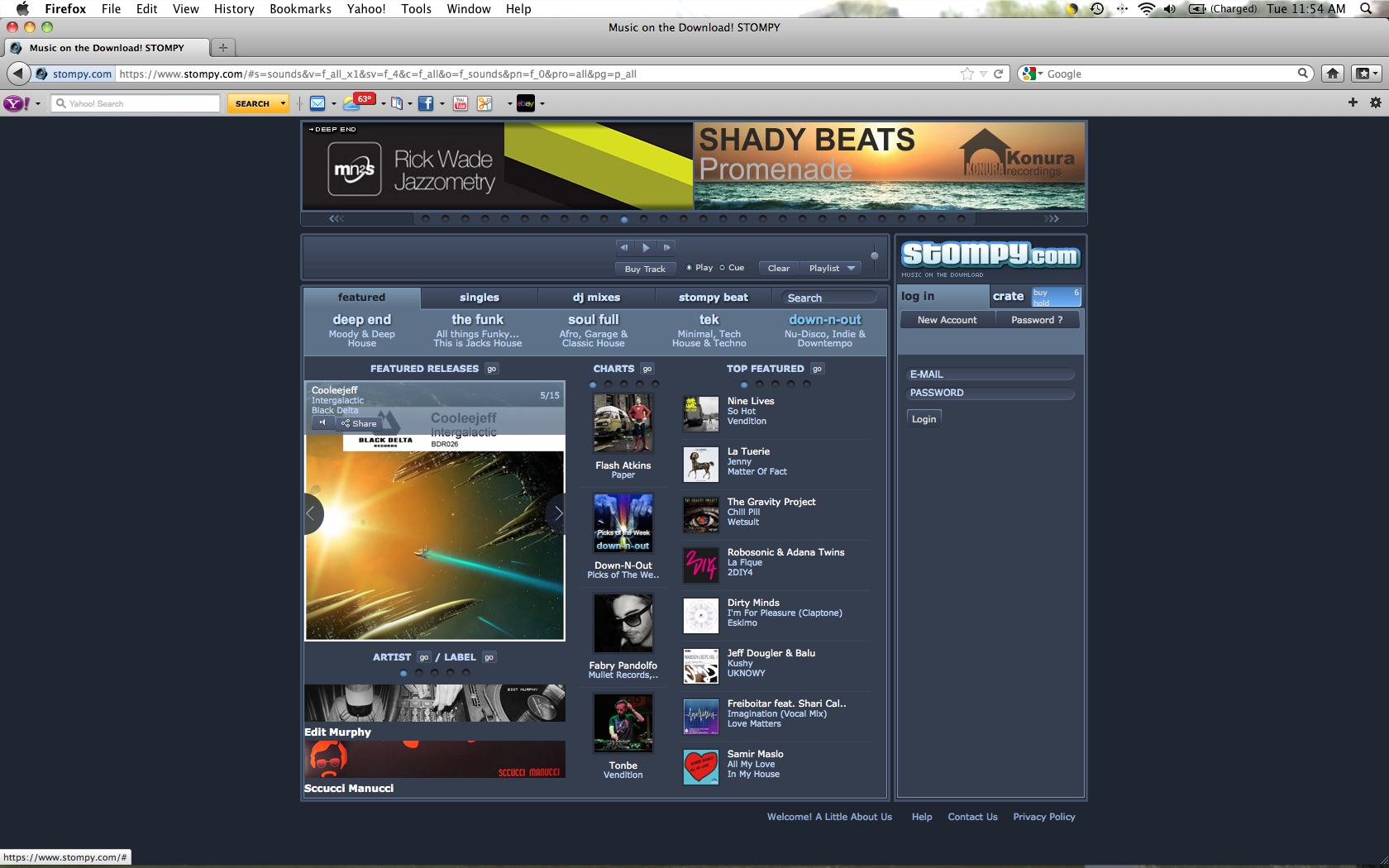Click go next to Charts
This screenshot has height=868, width=1389.
647,369
